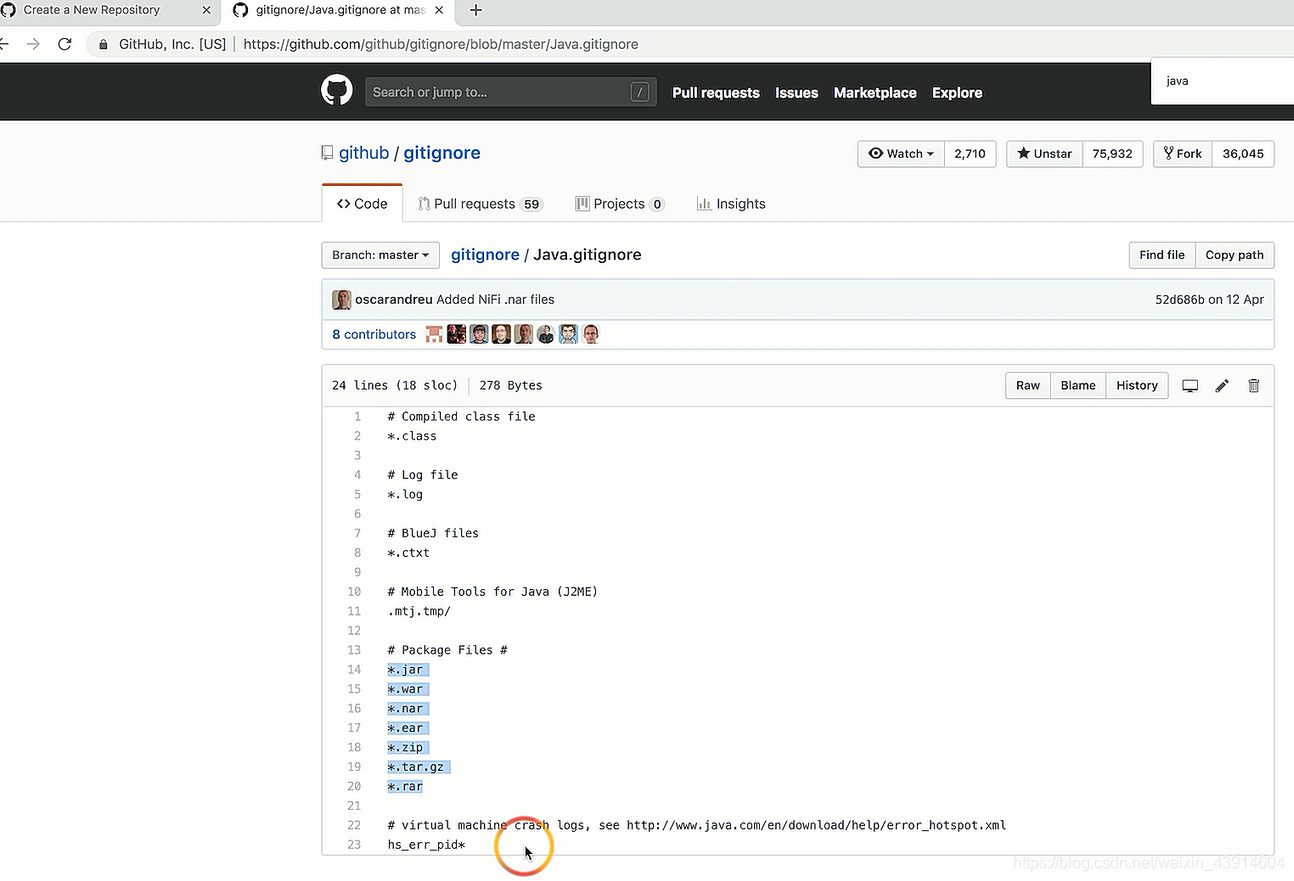View the 36,045 forks count

1243,154
